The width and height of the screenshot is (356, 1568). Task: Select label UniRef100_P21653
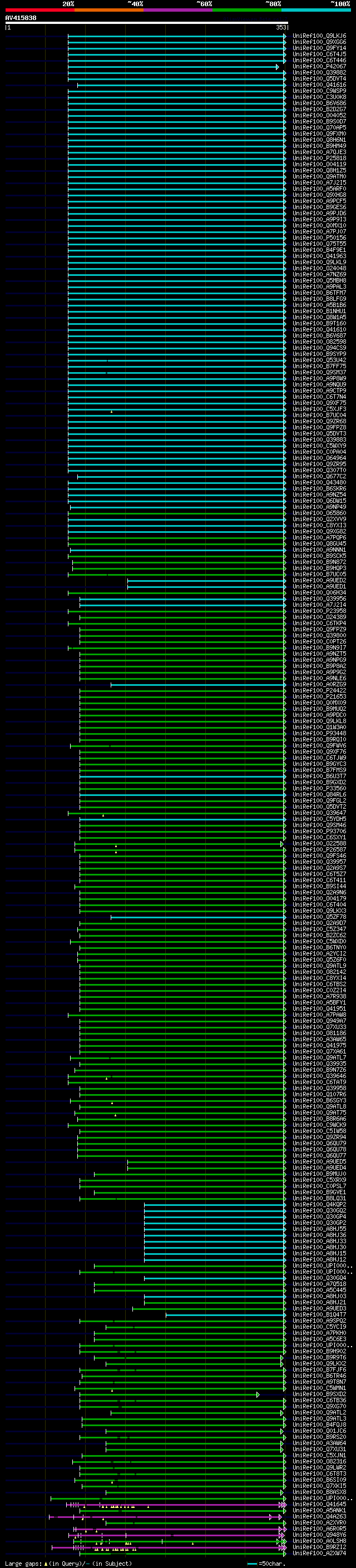pyautogui.click(x=319, y=697)
